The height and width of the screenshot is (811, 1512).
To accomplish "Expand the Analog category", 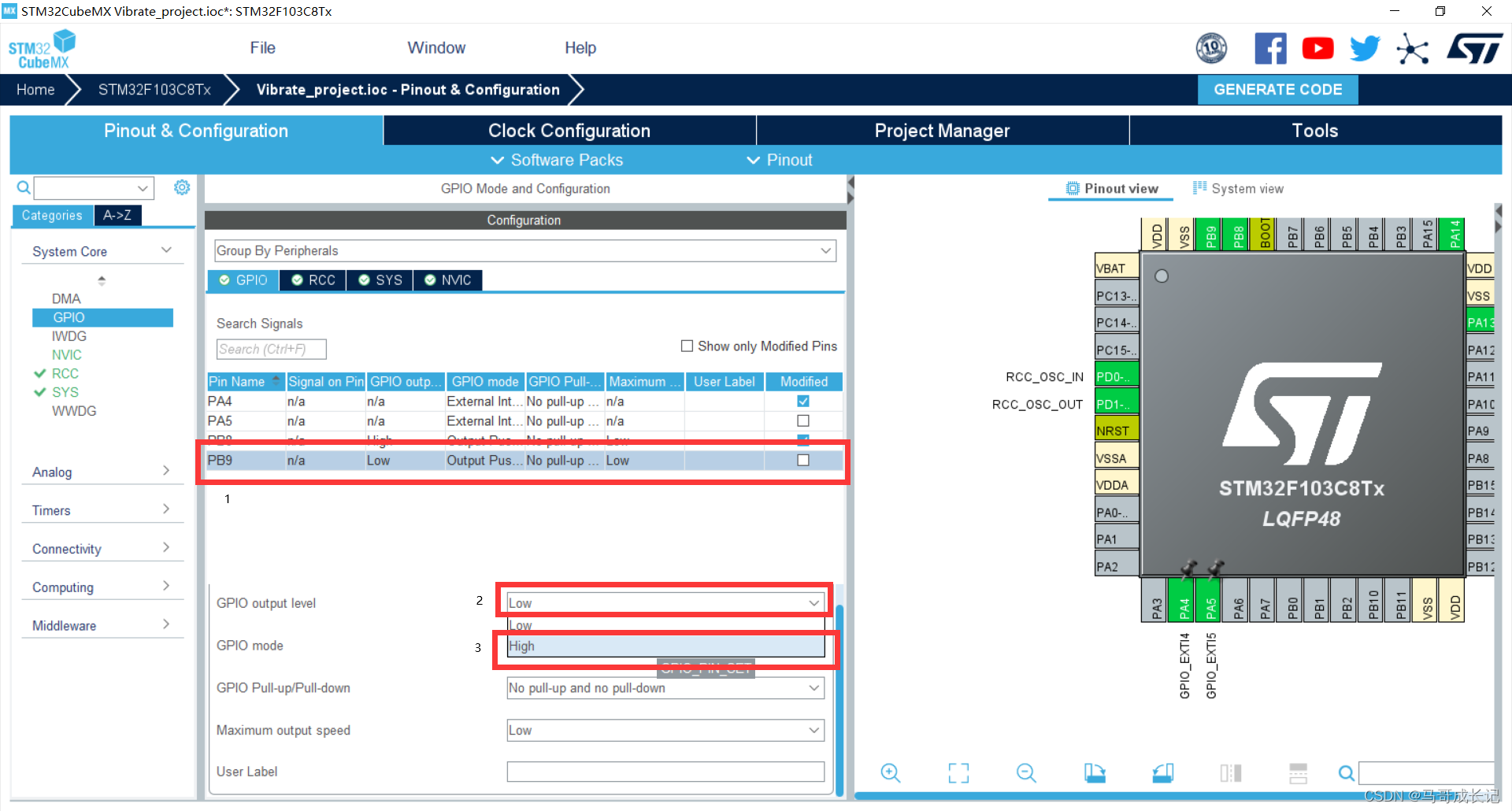I will 102,472.
